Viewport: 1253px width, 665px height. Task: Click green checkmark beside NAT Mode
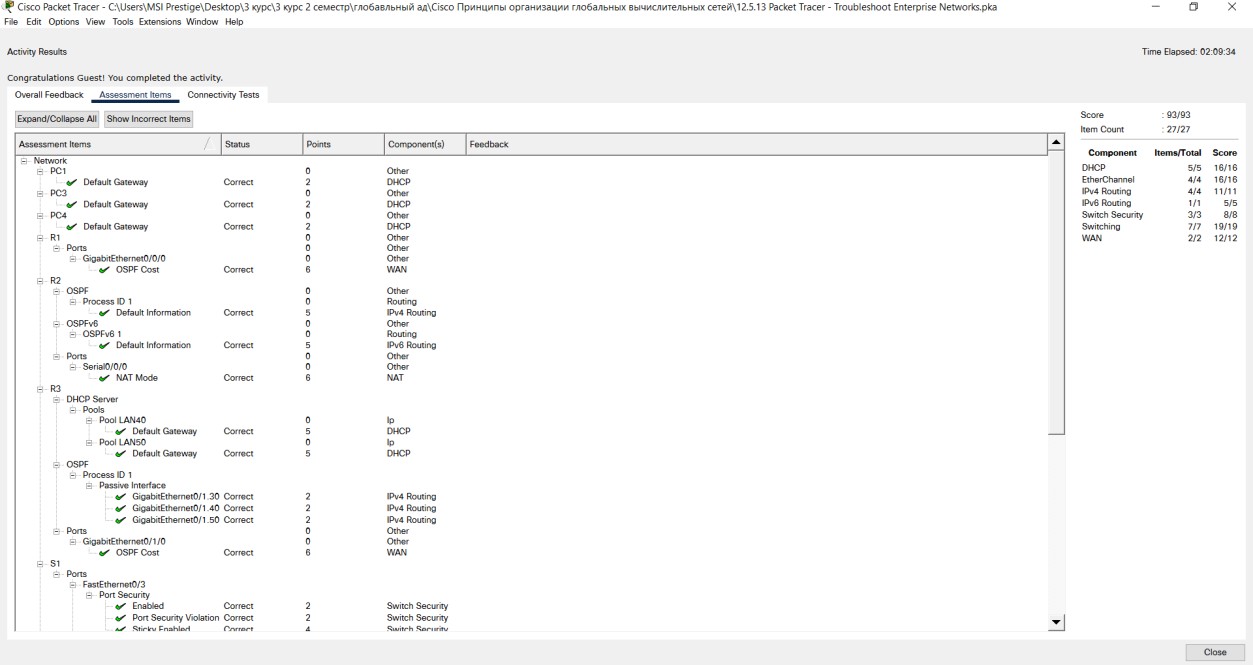105,378
